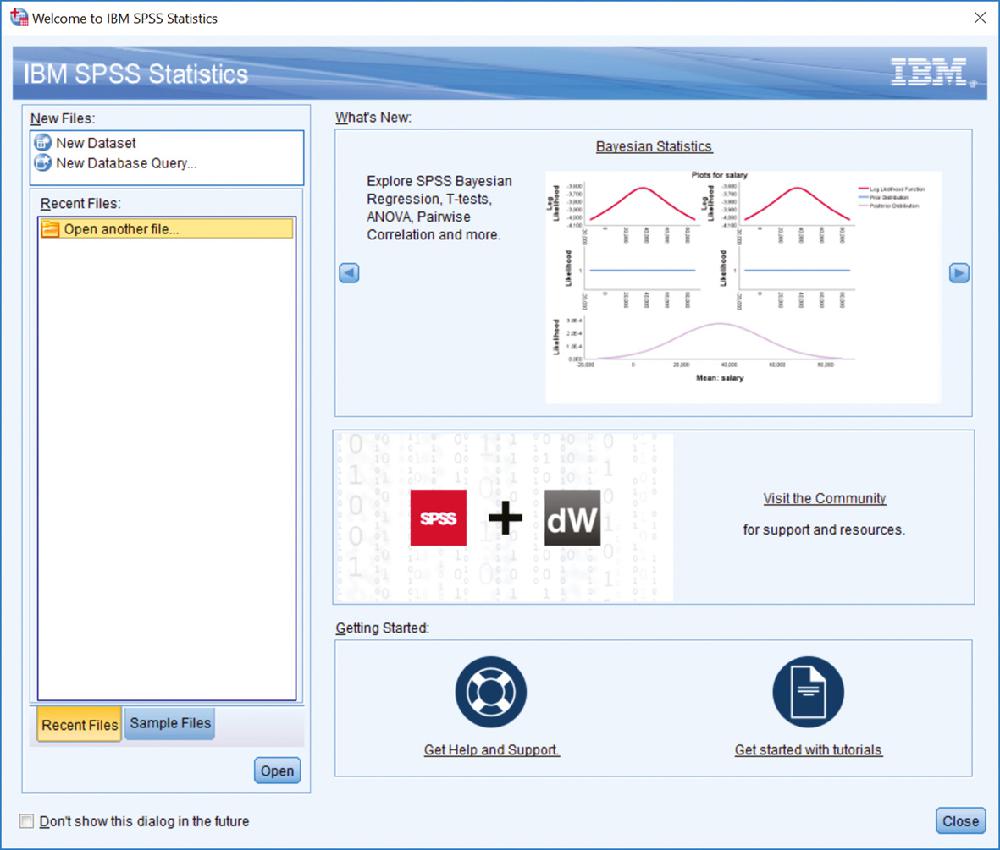Enable Don't show this dialog in the future

(x=27, y=821)
